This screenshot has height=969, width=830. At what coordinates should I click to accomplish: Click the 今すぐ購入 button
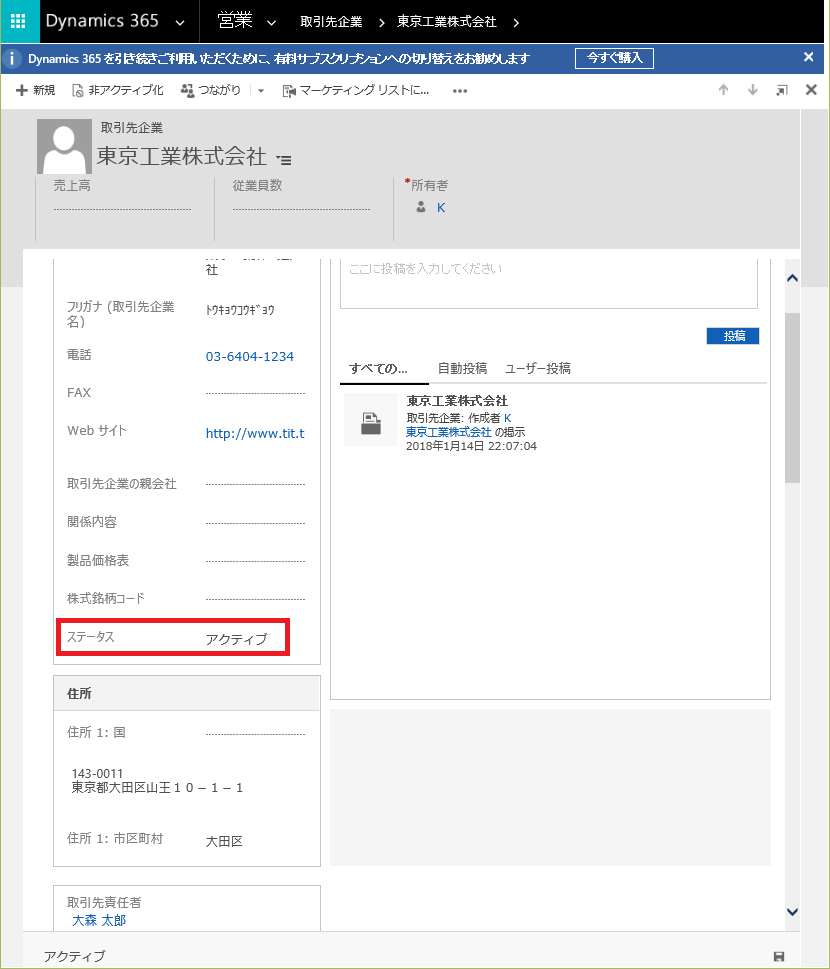[614, 58]
